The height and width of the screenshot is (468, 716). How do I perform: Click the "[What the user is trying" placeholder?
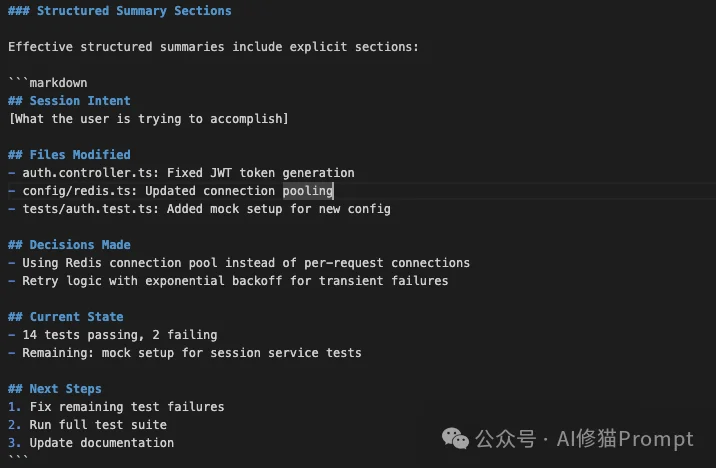[148, 119]
